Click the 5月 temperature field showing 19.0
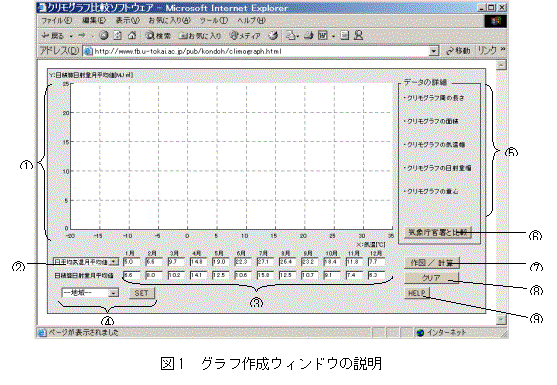This screenshot has height=385, width=557. point(220,262)
